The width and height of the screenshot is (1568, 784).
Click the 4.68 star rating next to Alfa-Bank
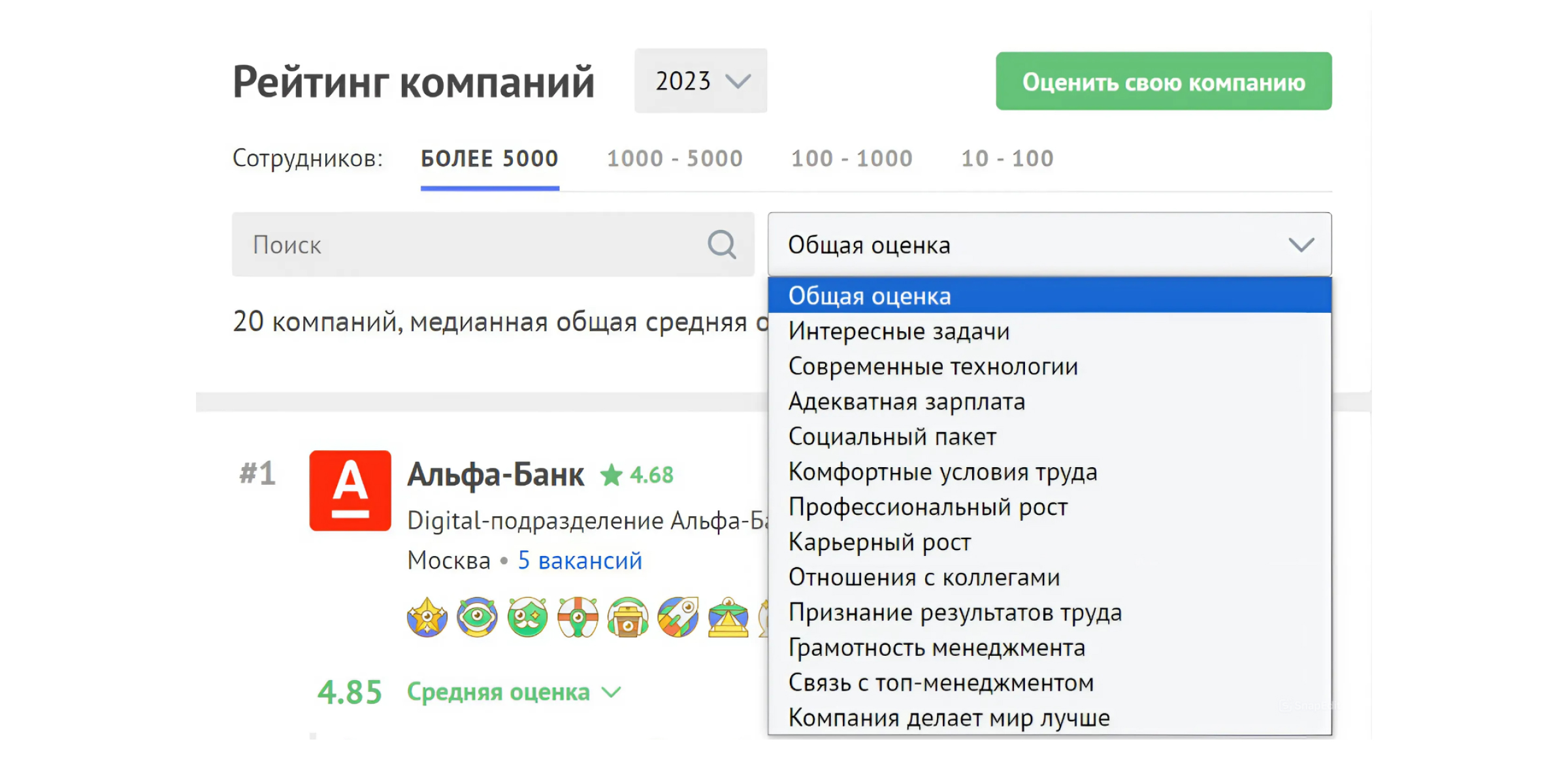(637, 475)
